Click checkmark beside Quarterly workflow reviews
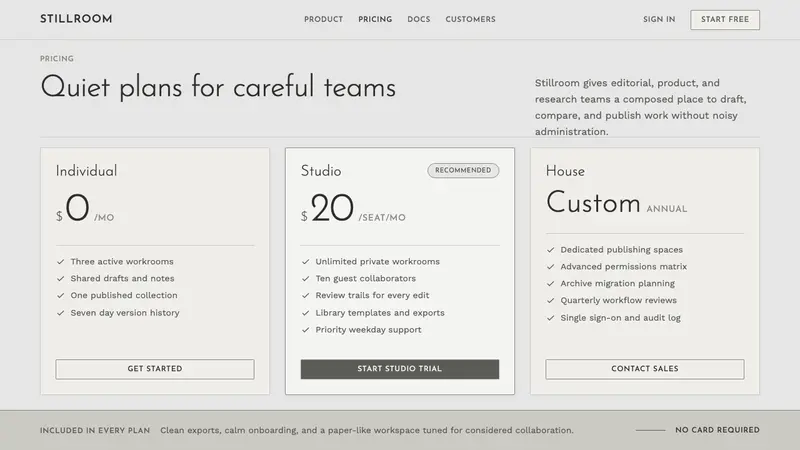This screenshot has width=800, height=450. pos(551,301)
